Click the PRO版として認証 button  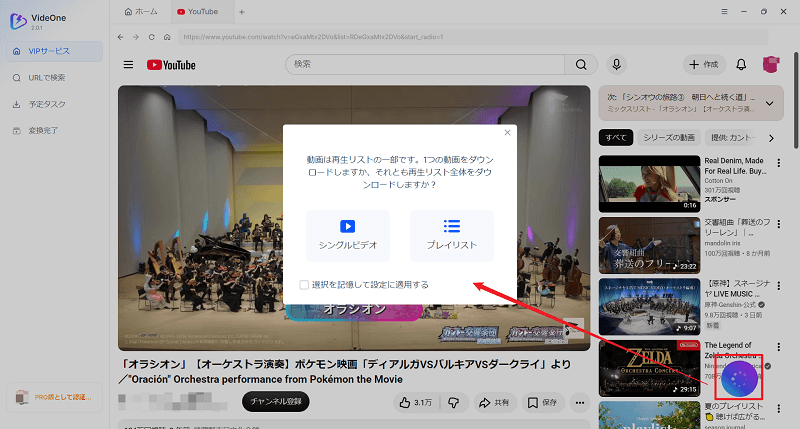coord(55,397)
